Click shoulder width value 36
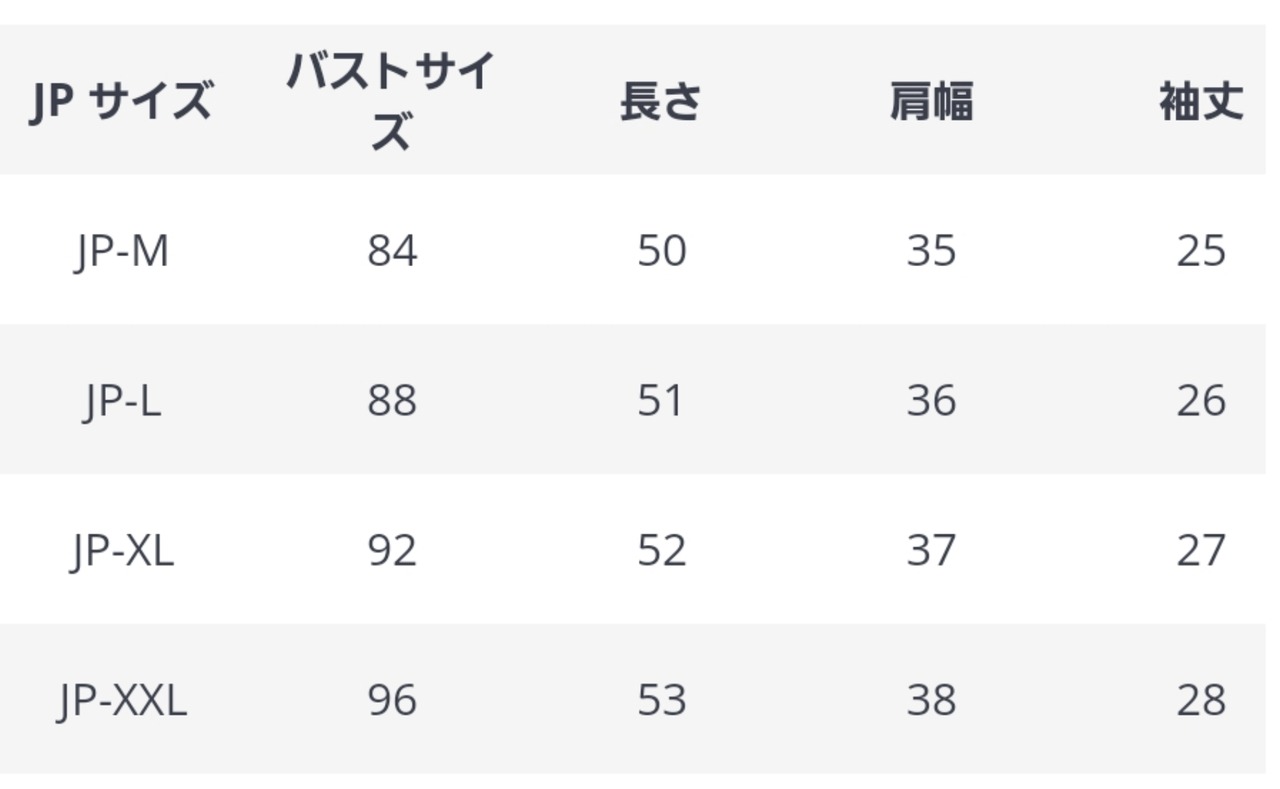1280x789 pixels. 931,400
